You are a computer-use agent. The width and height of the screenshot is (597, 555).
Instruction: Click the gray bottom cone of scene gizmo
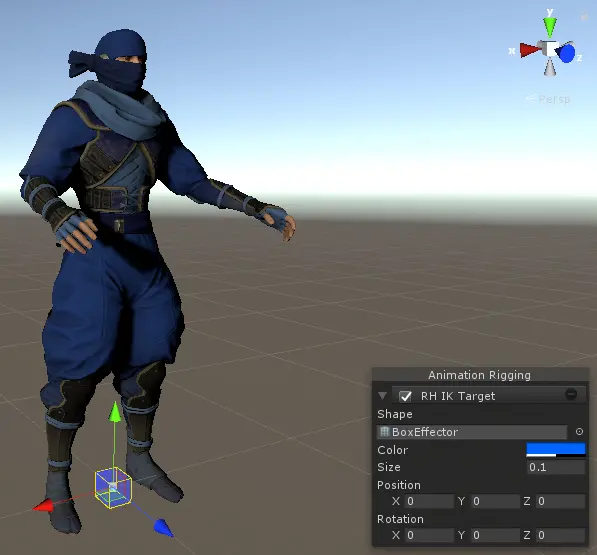(549, 67)
